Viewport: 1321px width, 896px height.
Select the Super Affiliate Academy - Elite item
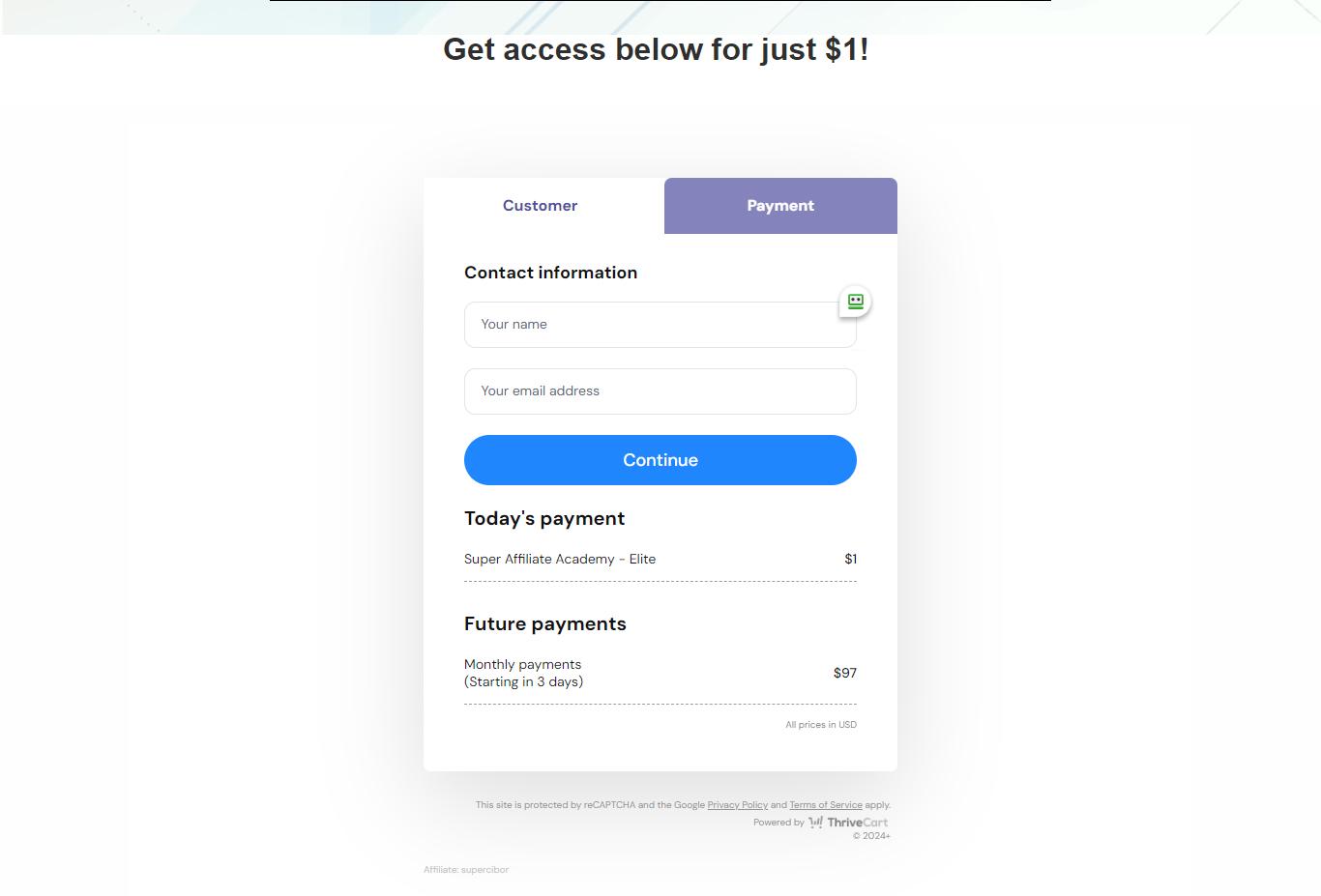[x=560, y=559]
